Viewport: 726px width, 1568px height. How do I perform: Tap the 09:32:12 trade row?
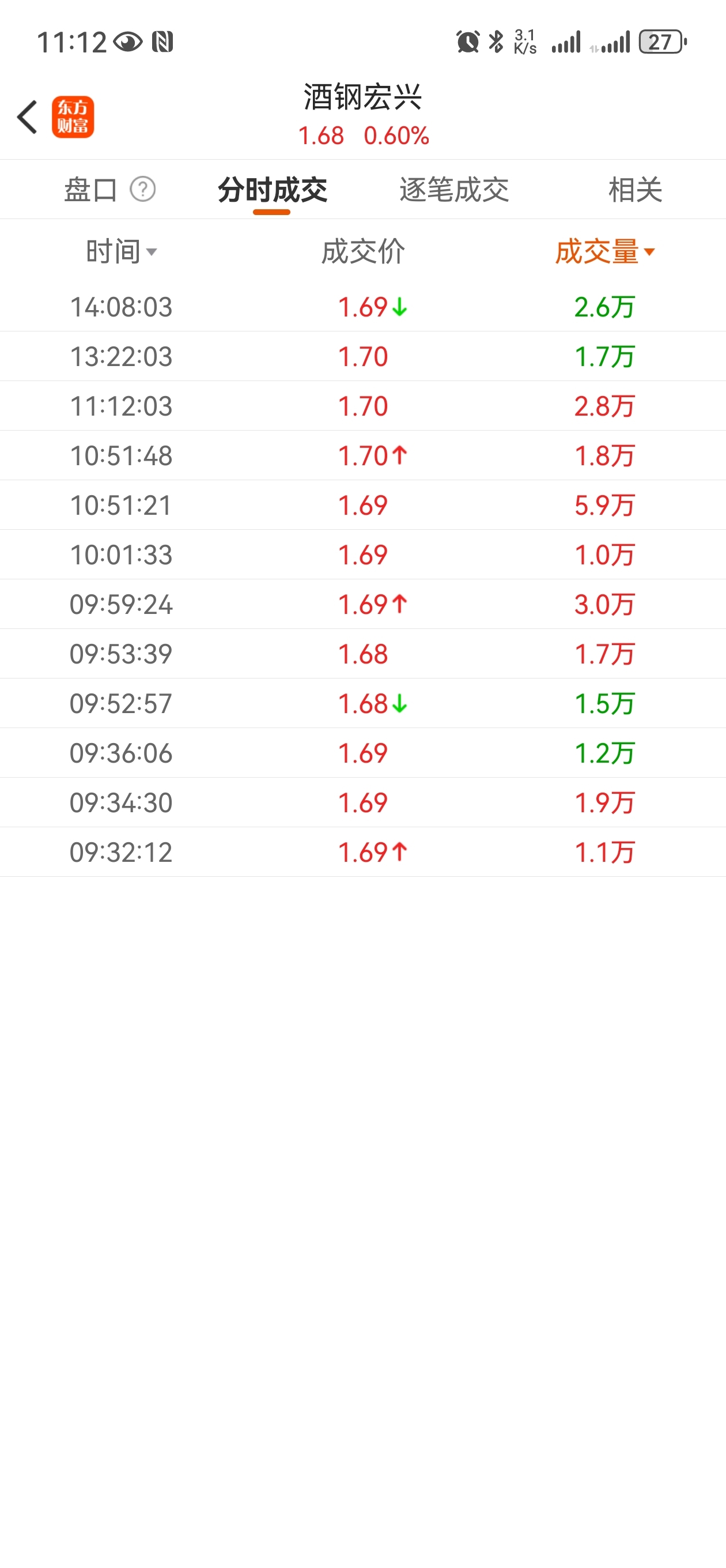pyautogui.click(x=362, y=852)
